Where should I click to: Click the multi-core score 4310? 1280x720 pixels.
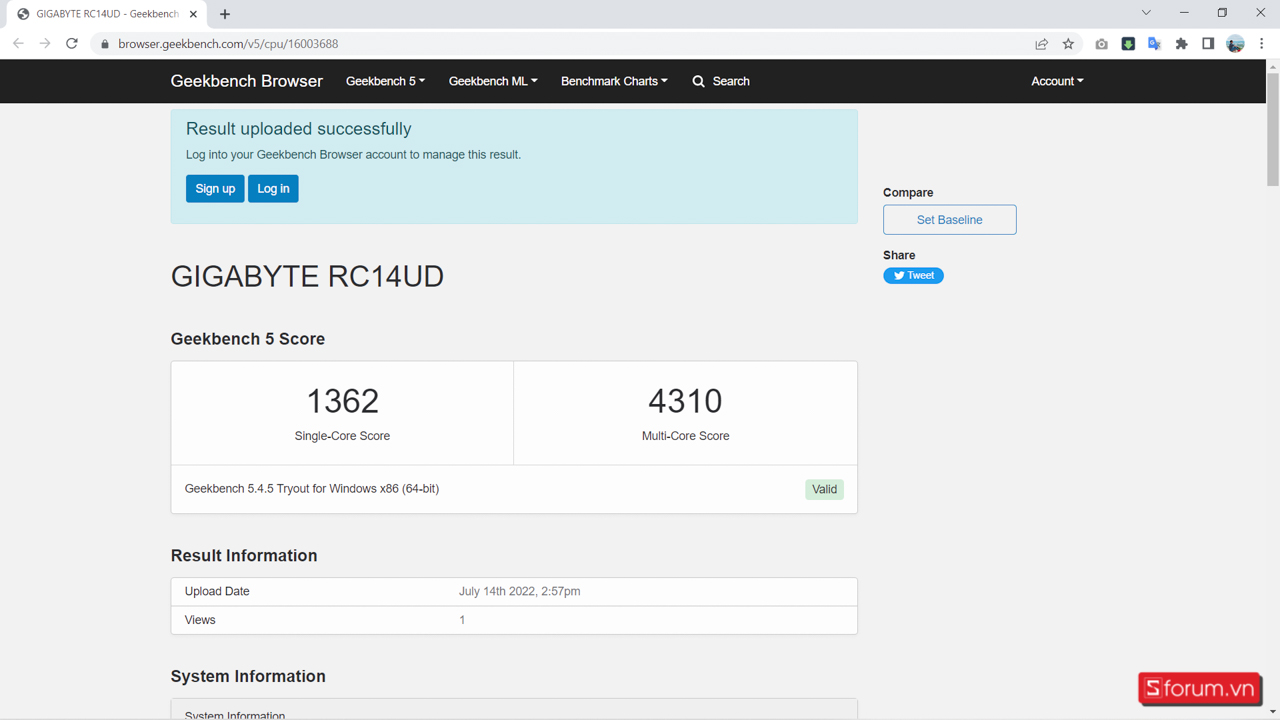tap(685, 401)
